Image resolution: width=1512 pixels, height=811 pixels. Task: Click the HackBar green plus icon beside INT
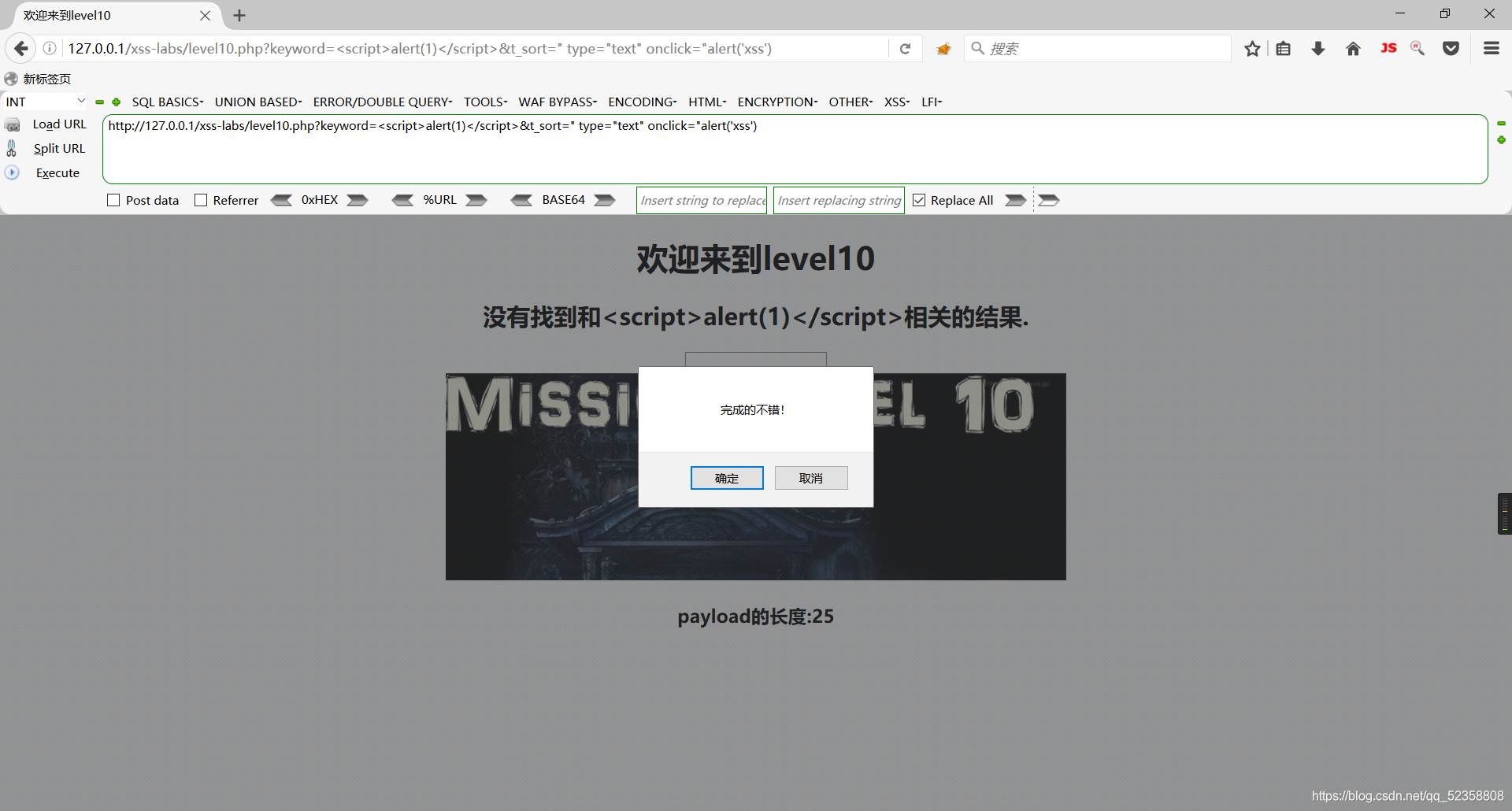coord(117,102)
